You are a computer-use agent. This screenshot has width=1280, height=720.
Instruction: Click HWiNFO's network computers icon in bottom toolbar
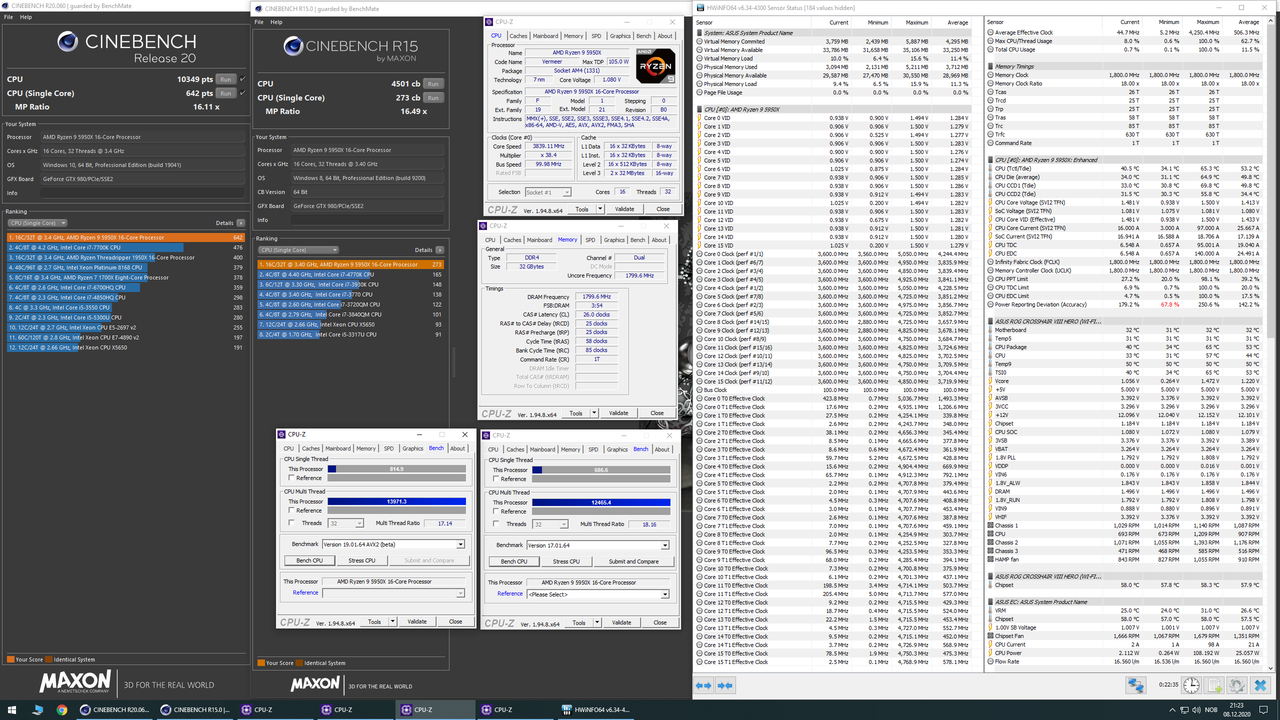(1136, 685)
